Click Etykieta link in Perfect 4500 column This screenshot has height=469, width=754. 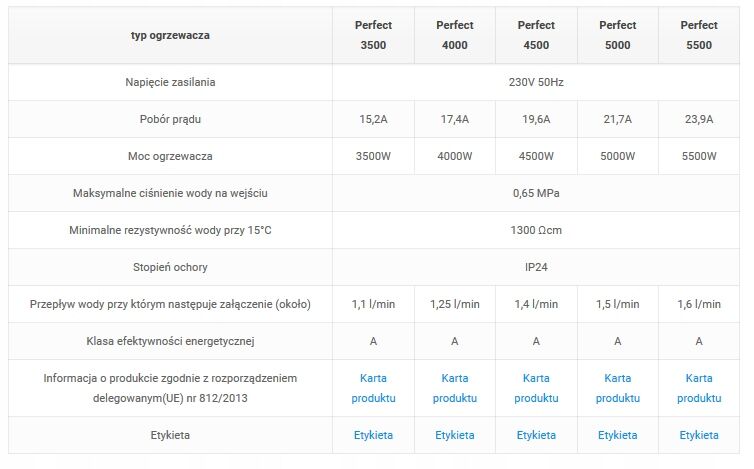pyautogui.click(x=536, y=435)
